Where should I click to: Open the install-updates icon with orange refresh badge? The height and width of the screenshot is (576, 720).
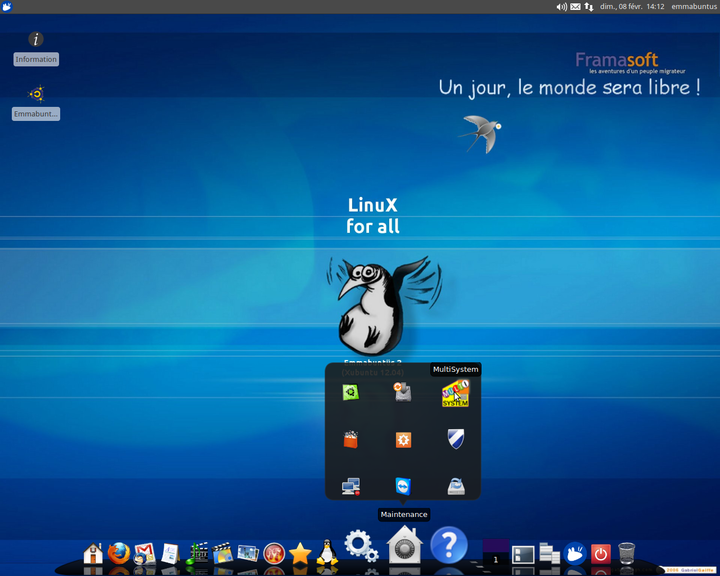(403, 392)
